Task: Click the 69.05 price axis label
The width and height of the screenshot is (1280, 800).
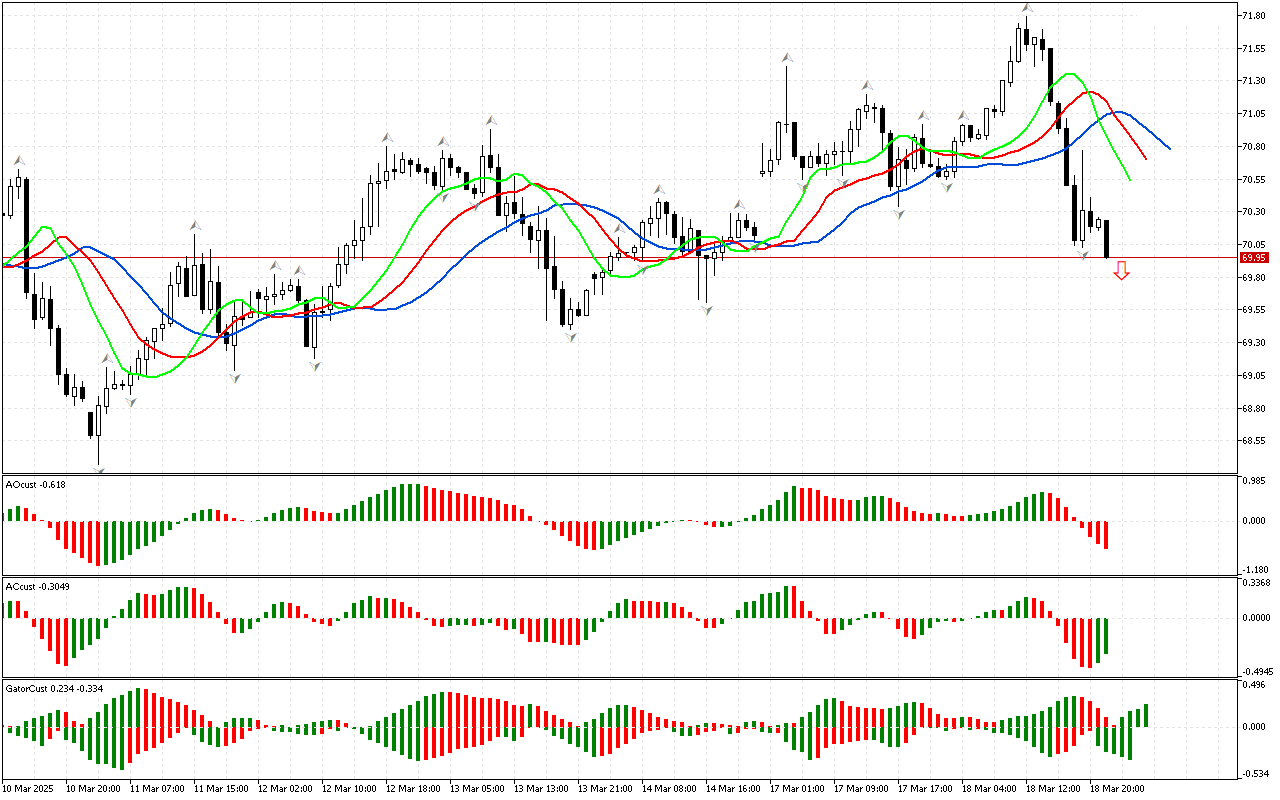Action: click(x=1253, y=376)
